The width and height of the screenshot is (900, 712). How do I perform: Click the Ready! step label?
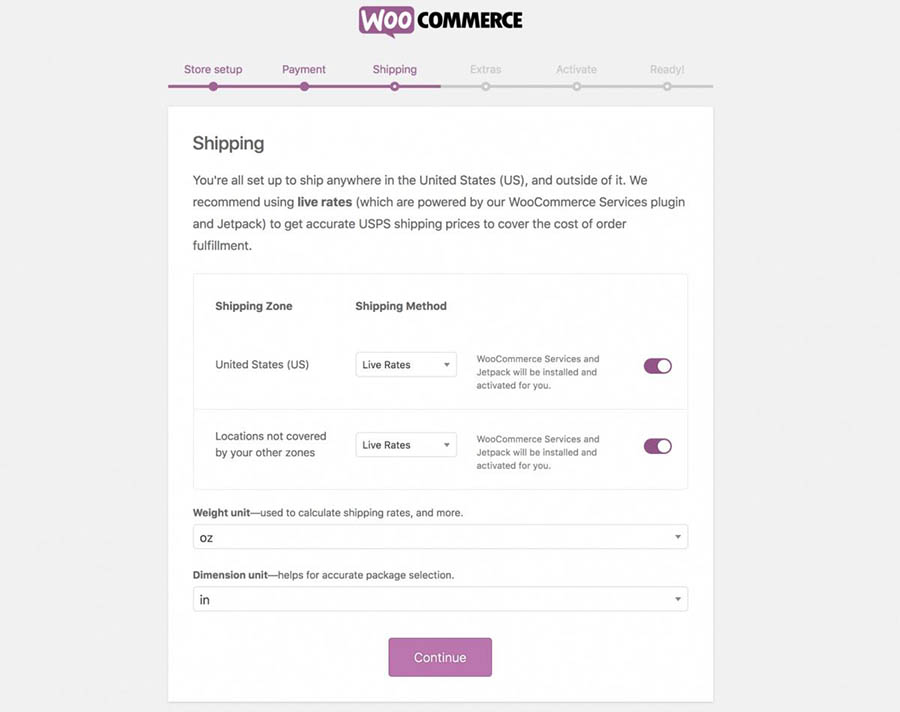click(667, 70)
